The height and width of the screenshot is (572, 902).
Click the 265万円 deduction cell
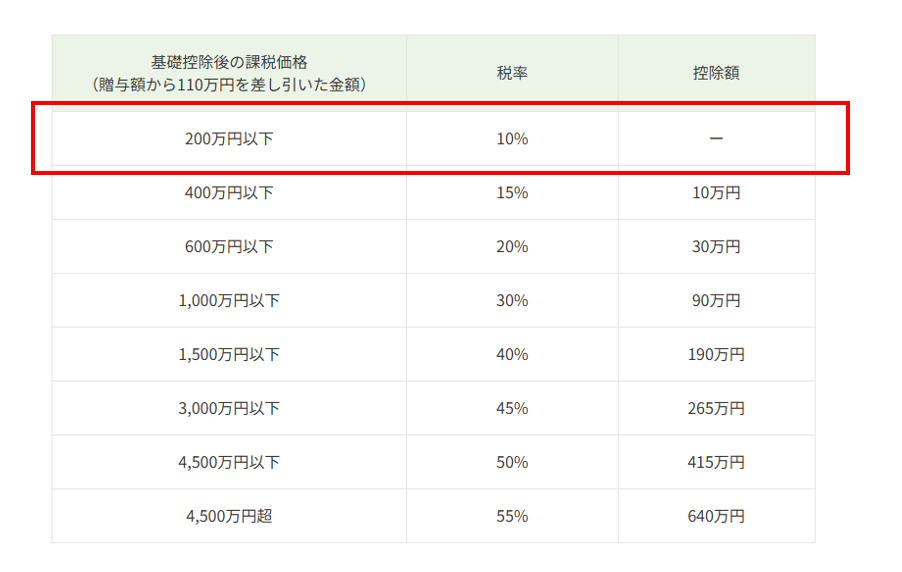[716, 409]
